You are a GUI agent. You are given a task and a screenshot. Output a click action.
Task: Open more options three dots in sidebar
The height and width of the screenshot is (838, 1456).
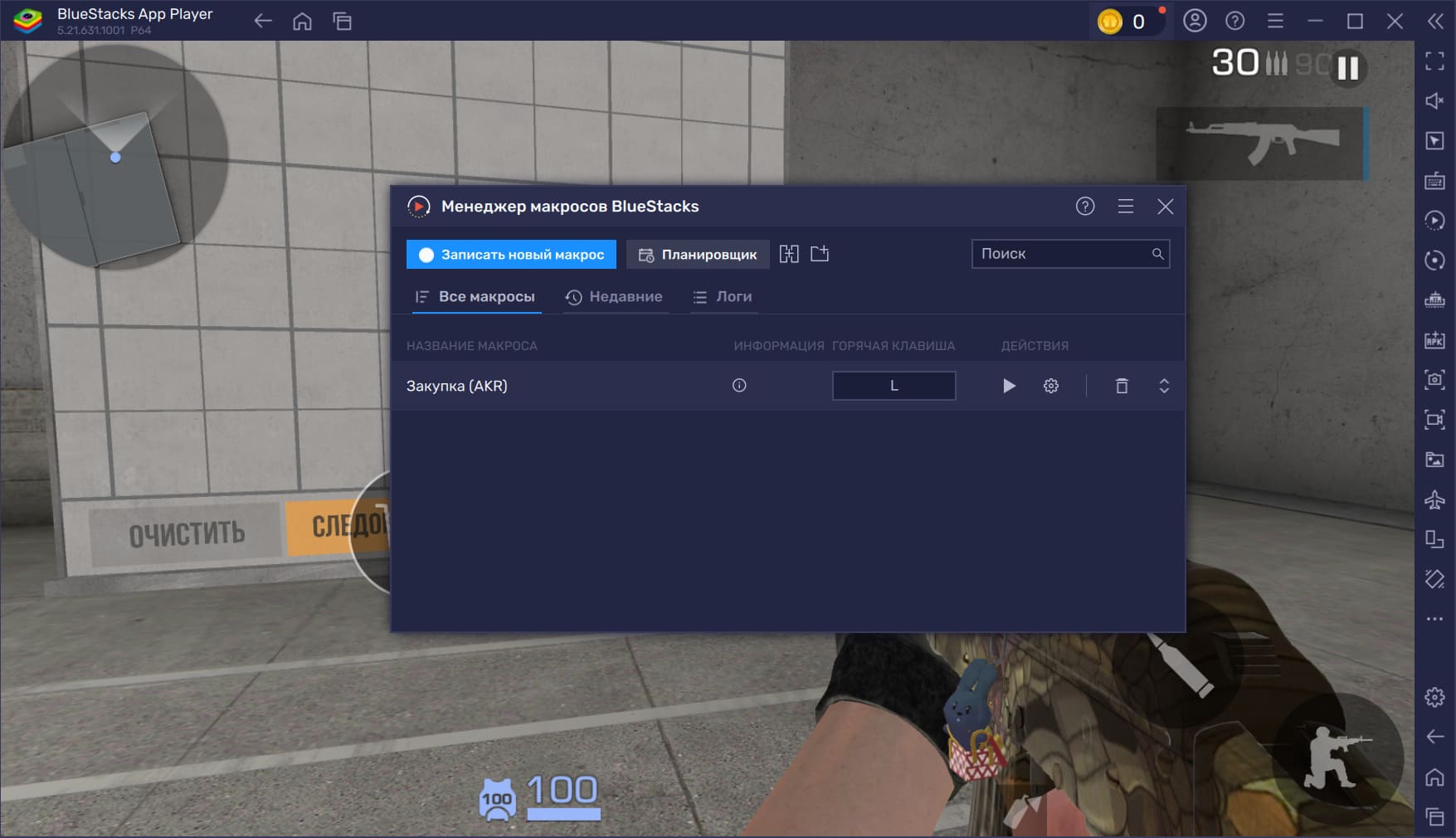tap(1434, 618)
